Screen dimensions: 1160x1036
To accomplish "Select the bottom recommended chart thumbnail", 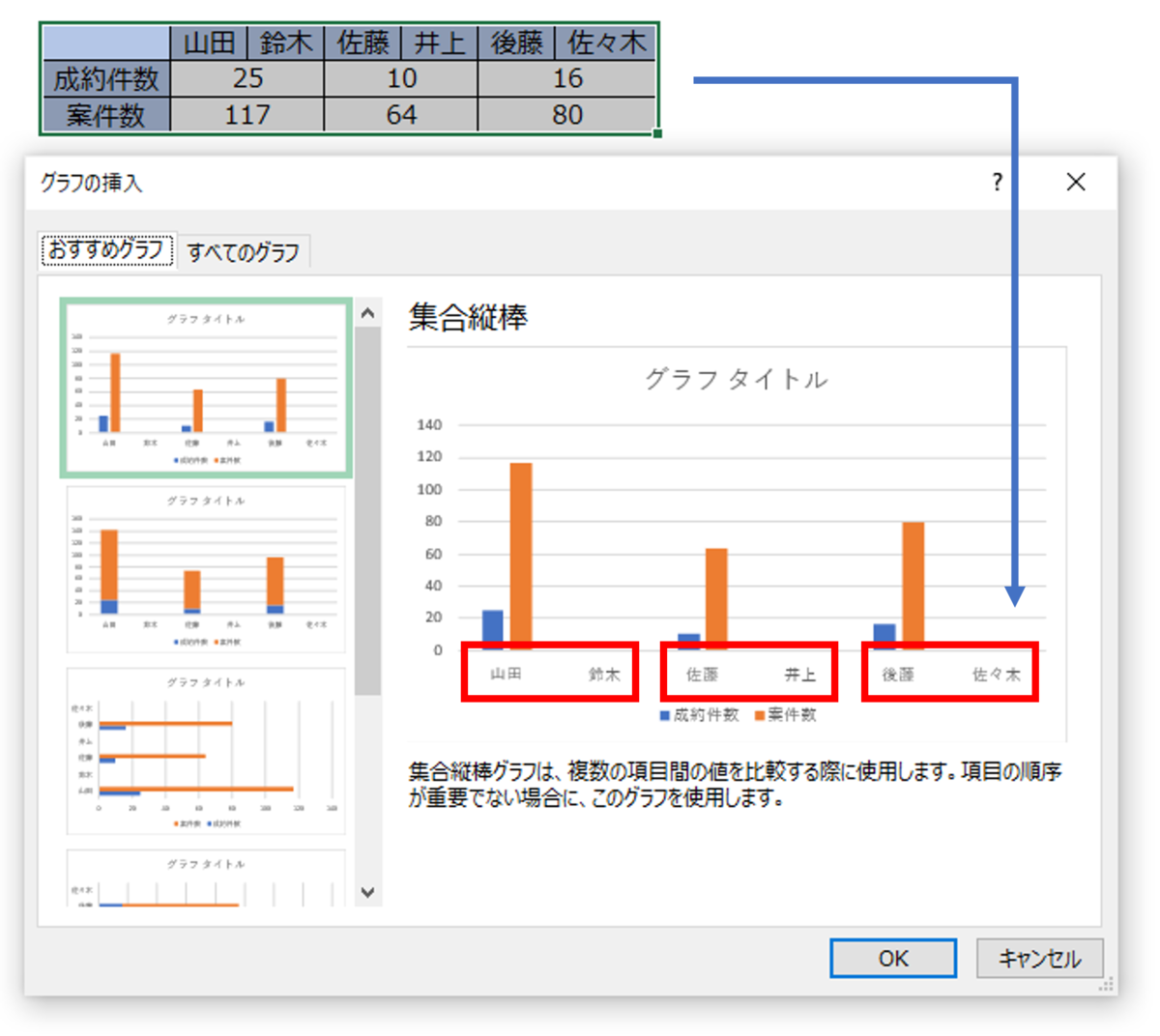I will click(206, 881).
